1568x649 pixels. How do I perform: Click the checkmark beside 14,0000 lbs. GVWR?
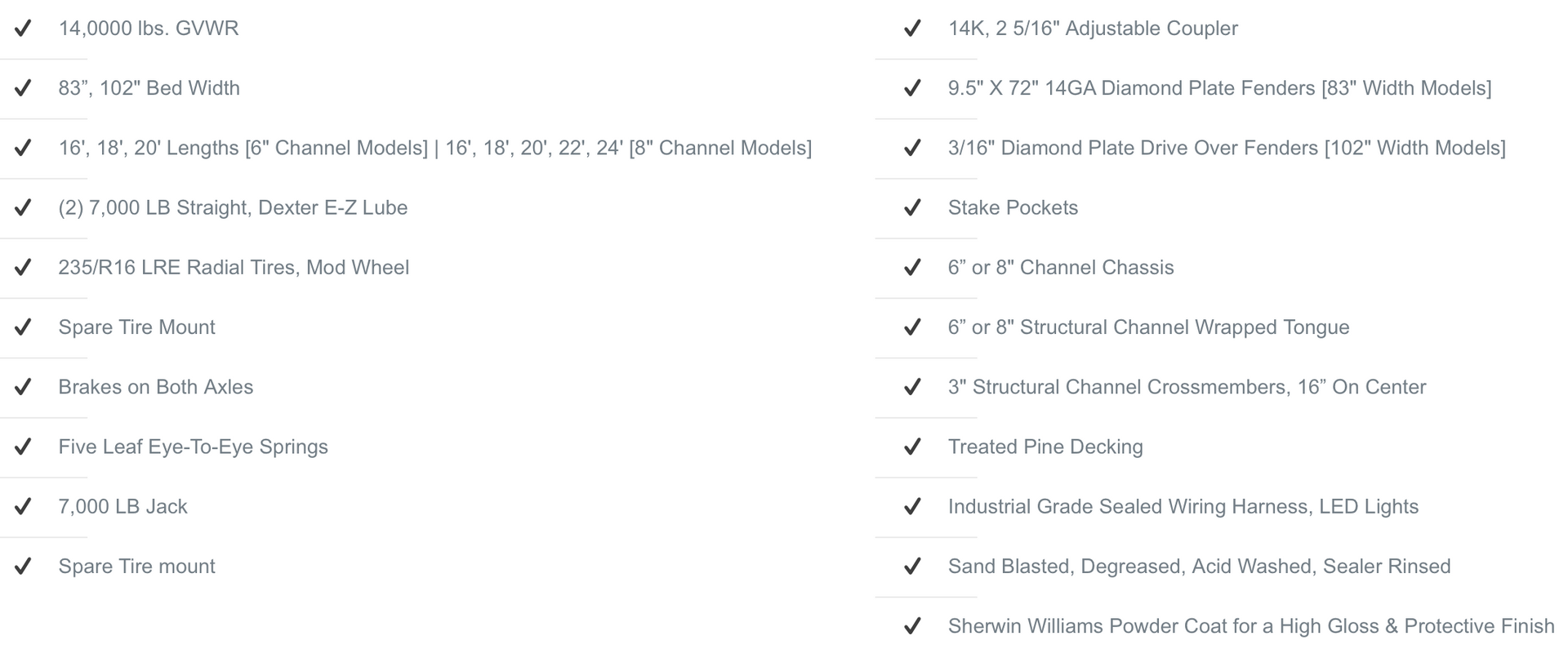(x=23, y=29)
